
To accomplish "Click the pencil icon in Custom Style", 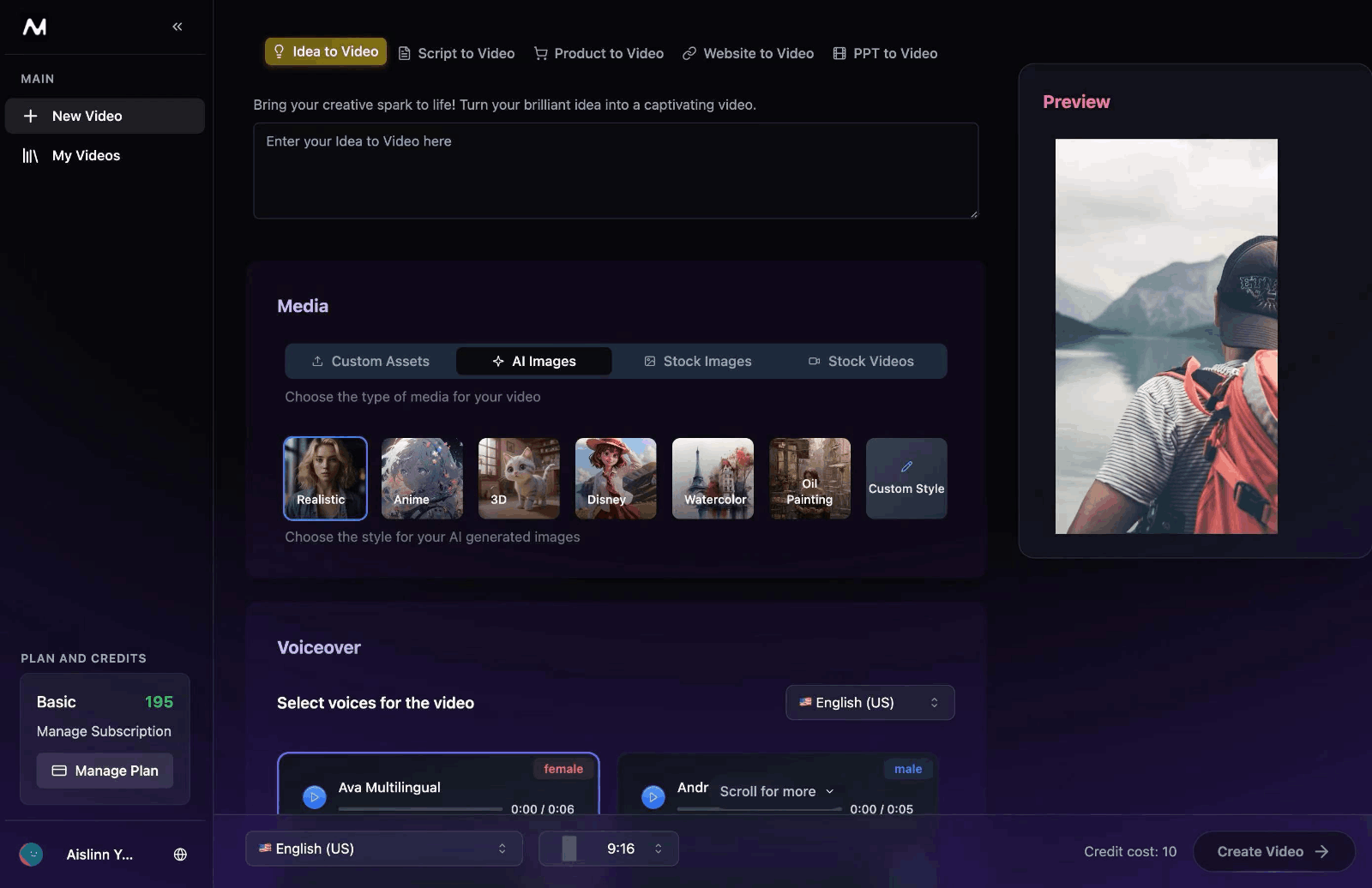I will [906, 467].
